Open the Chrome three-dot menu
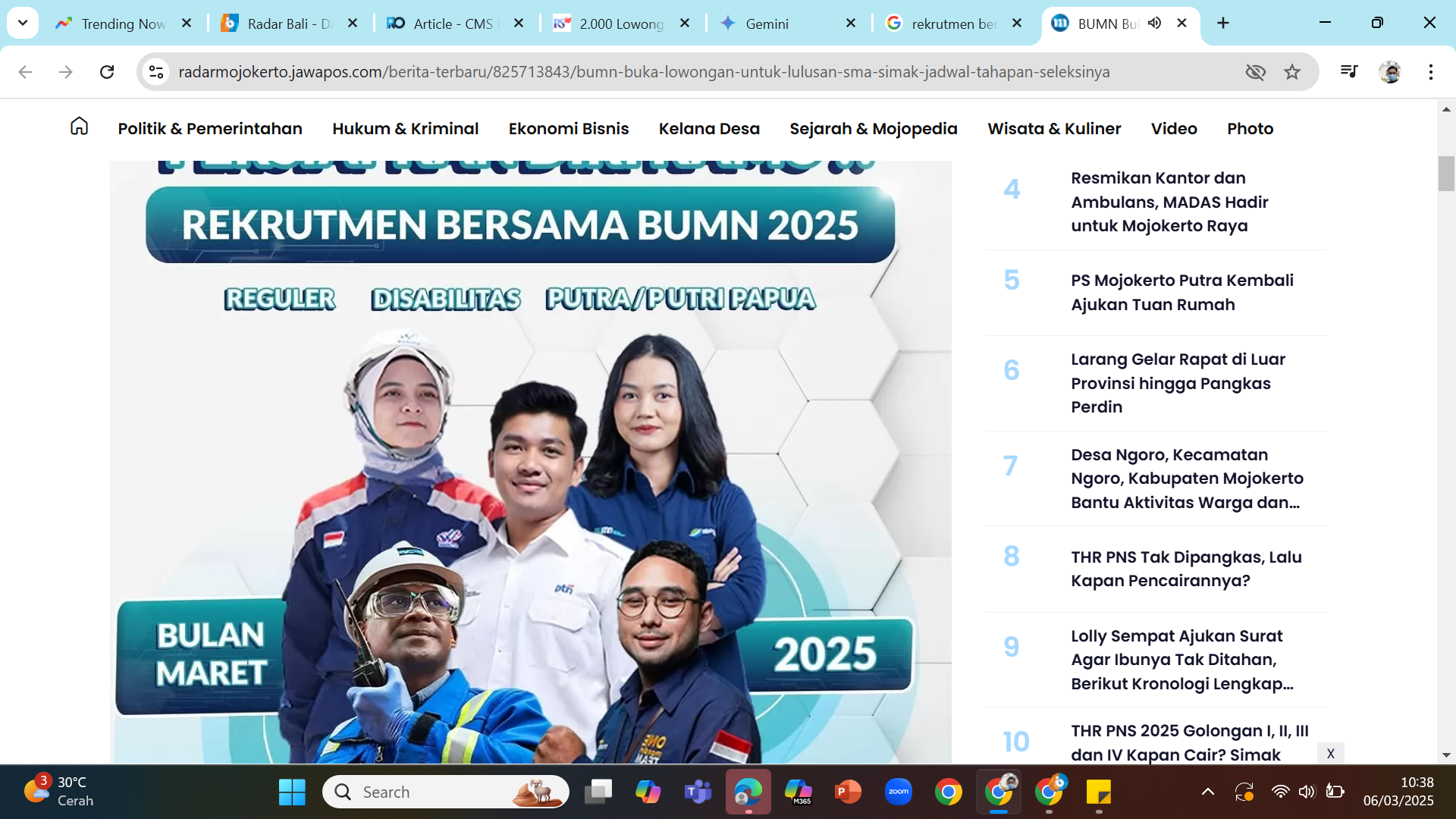The width and height of the screenshot is (1456, 819). pyautogui.click(x=1430, y=71)
